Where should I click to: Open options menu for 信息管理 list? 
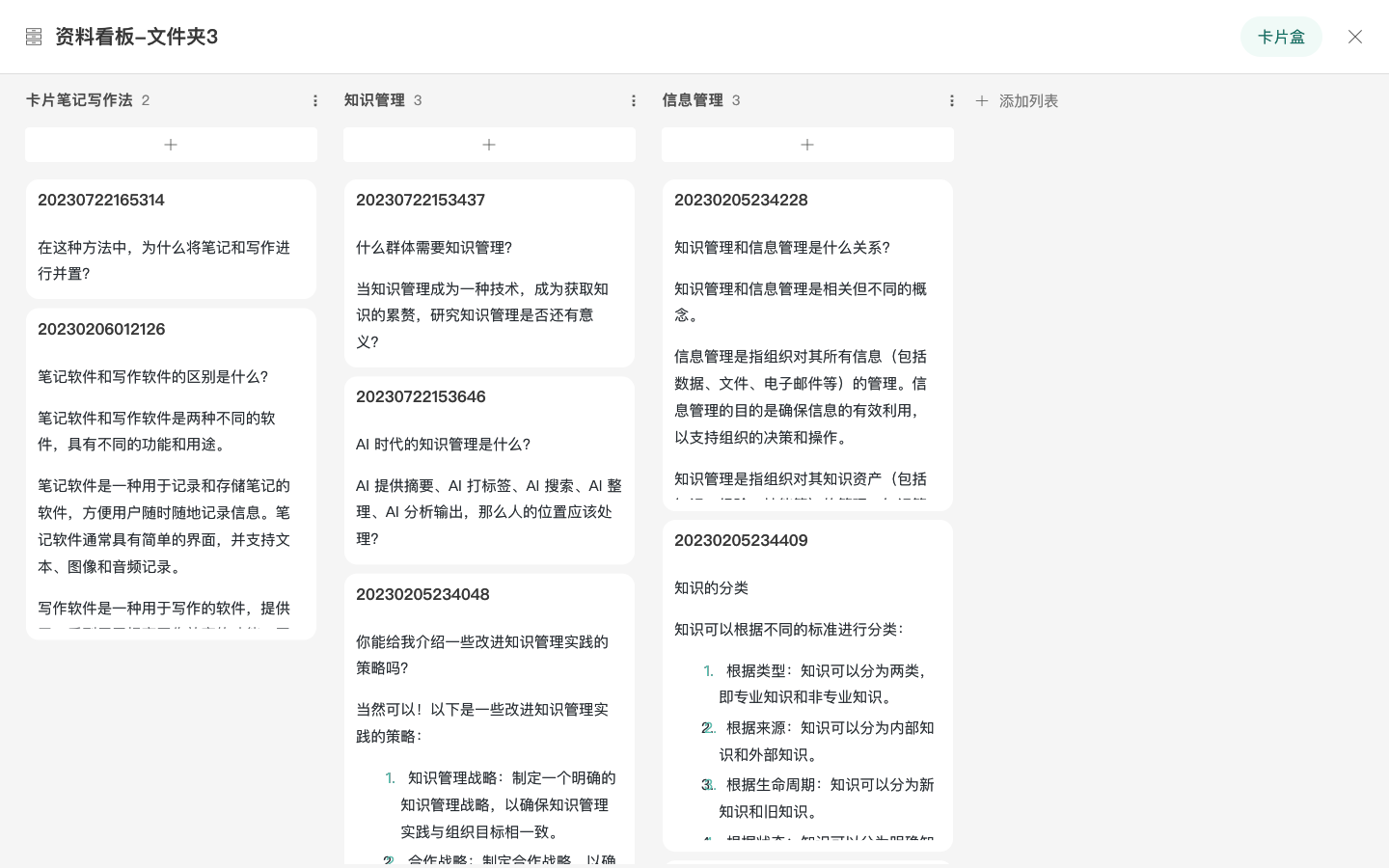(x=951, y=100)
